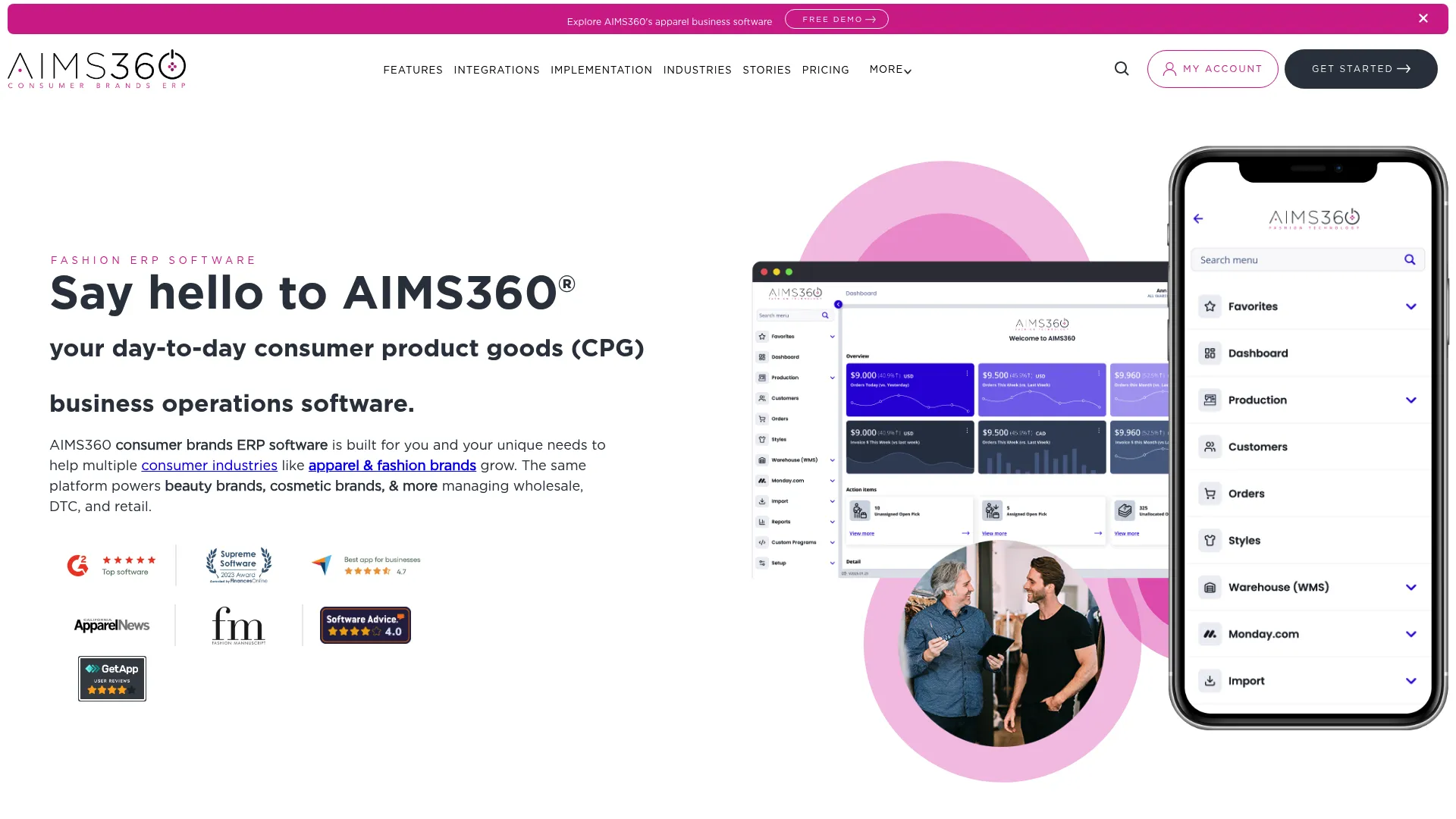This screenshot has width=1456, height=819.
Task: Click the Dashboard grid icon on phone
Action: [1210, 353]
